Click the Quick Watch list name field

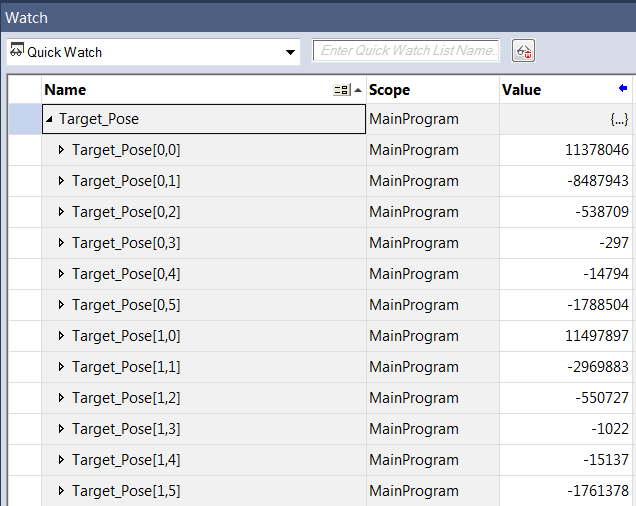[x=406, y=51]
